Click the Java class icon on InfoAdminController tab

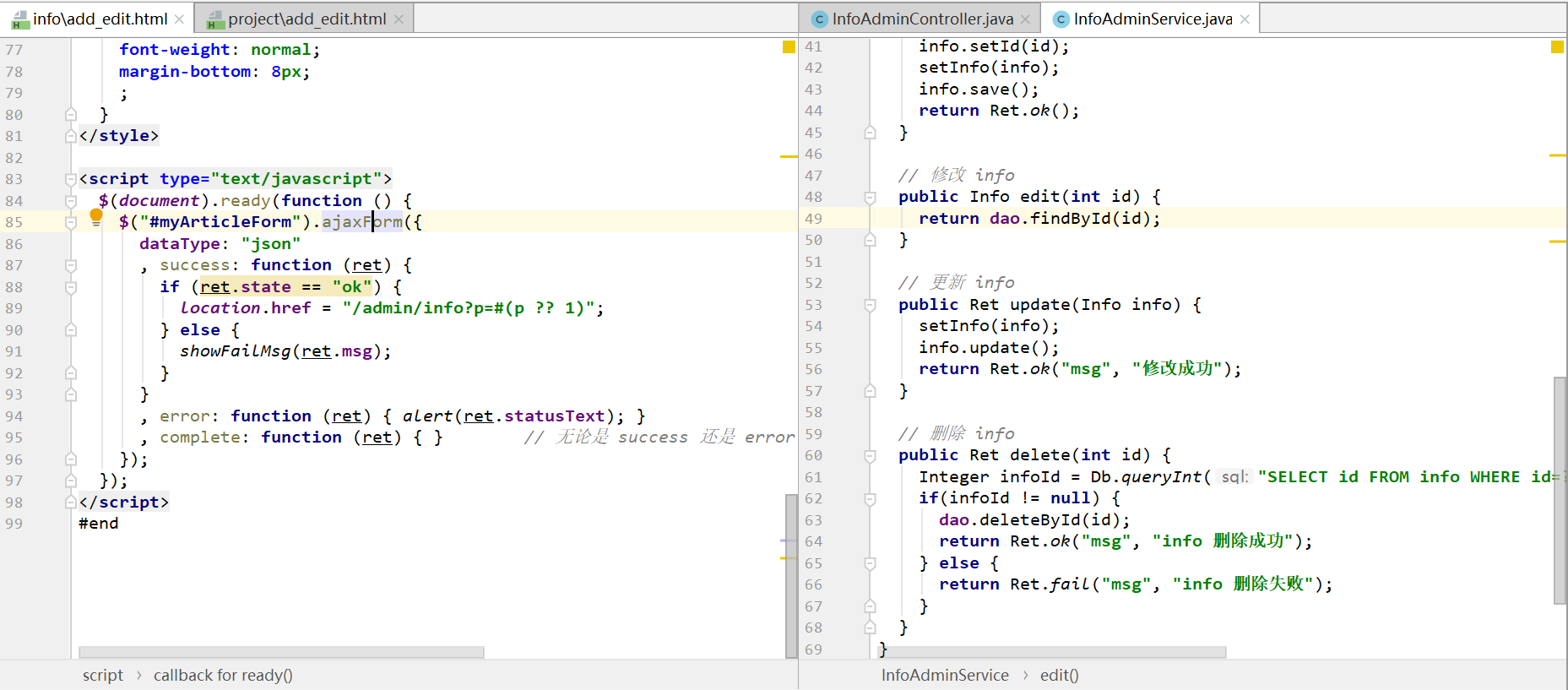(x=818, y=19)
